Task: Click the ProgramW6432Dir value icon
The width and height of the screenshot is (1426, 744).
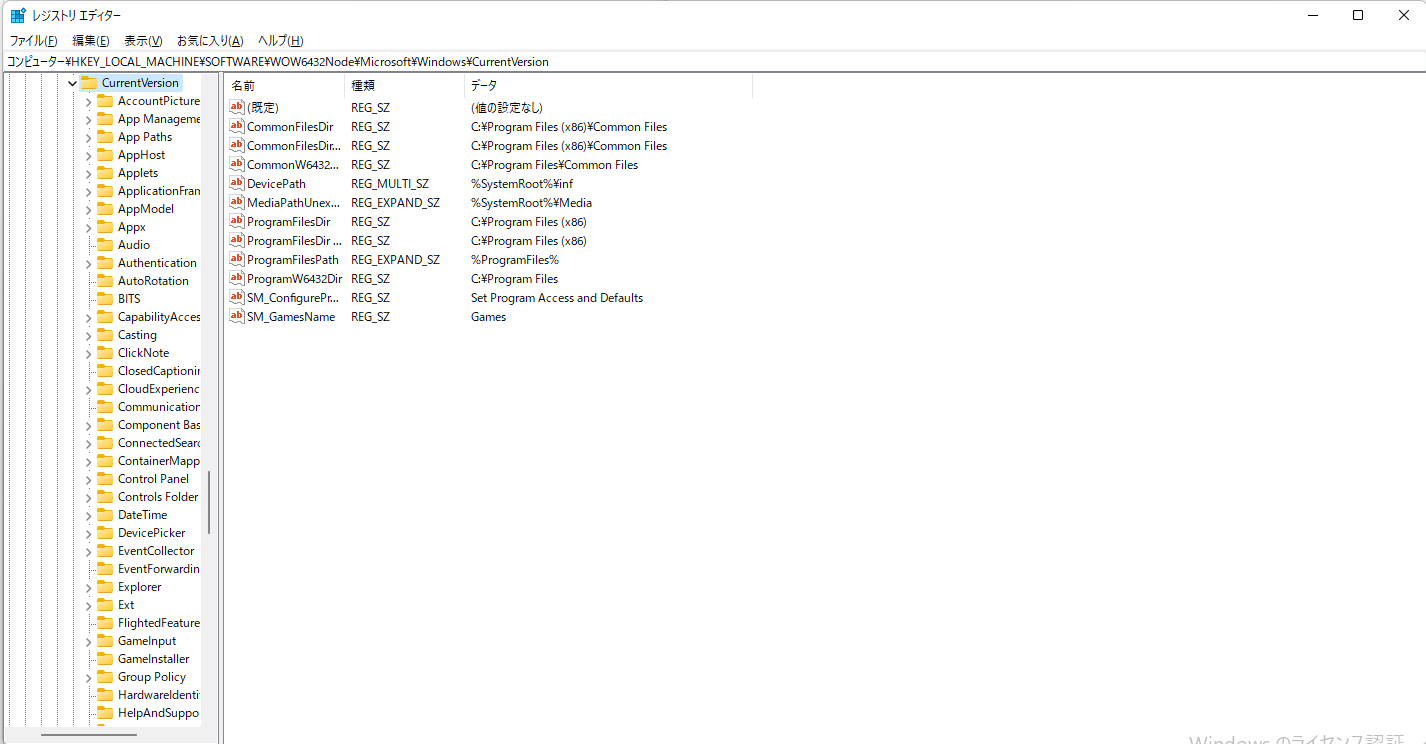Action: point(237,278)
